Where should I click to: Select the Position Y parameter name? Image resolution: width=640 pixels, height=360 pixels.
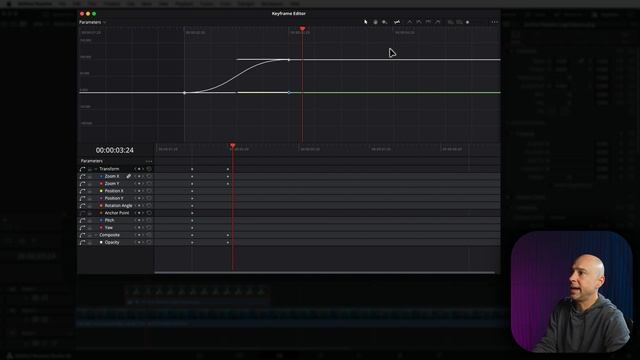click(114, 198)
